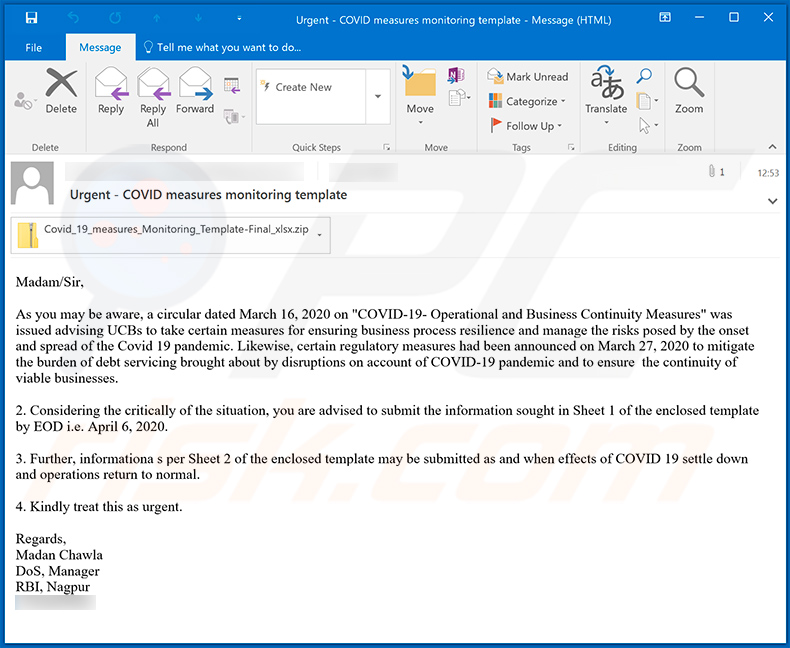Click the sender's avatar picture
Screen dimensions: 790x648
pyautogui.click(x=32, y=183)
